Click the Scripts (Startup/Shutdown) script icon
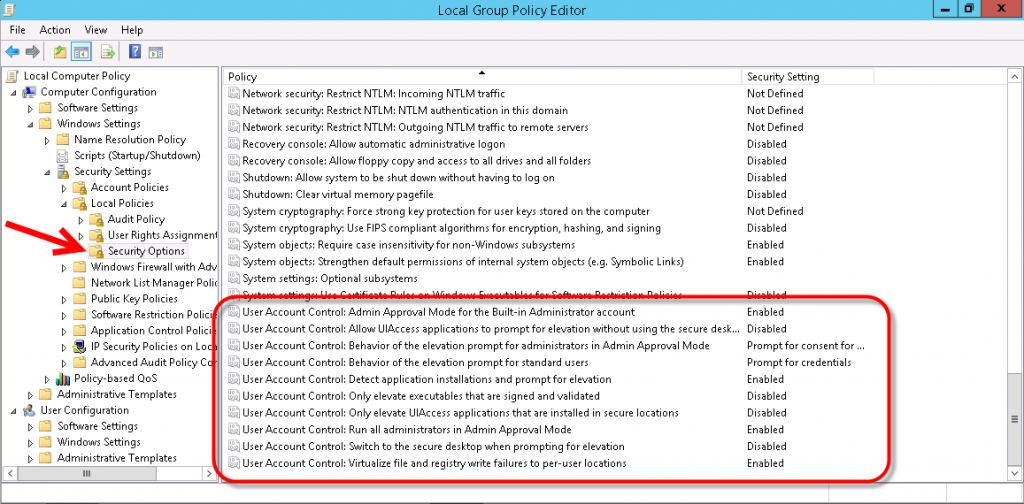 click(63, 155)
